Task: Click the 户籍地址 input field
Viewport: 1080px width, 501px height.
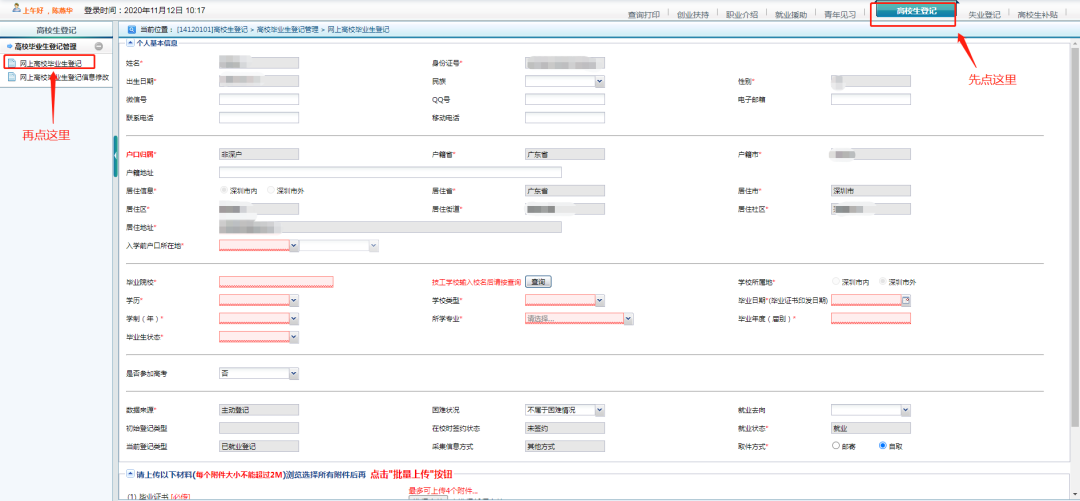Action: pyautogui.click(x=391, y=172)
